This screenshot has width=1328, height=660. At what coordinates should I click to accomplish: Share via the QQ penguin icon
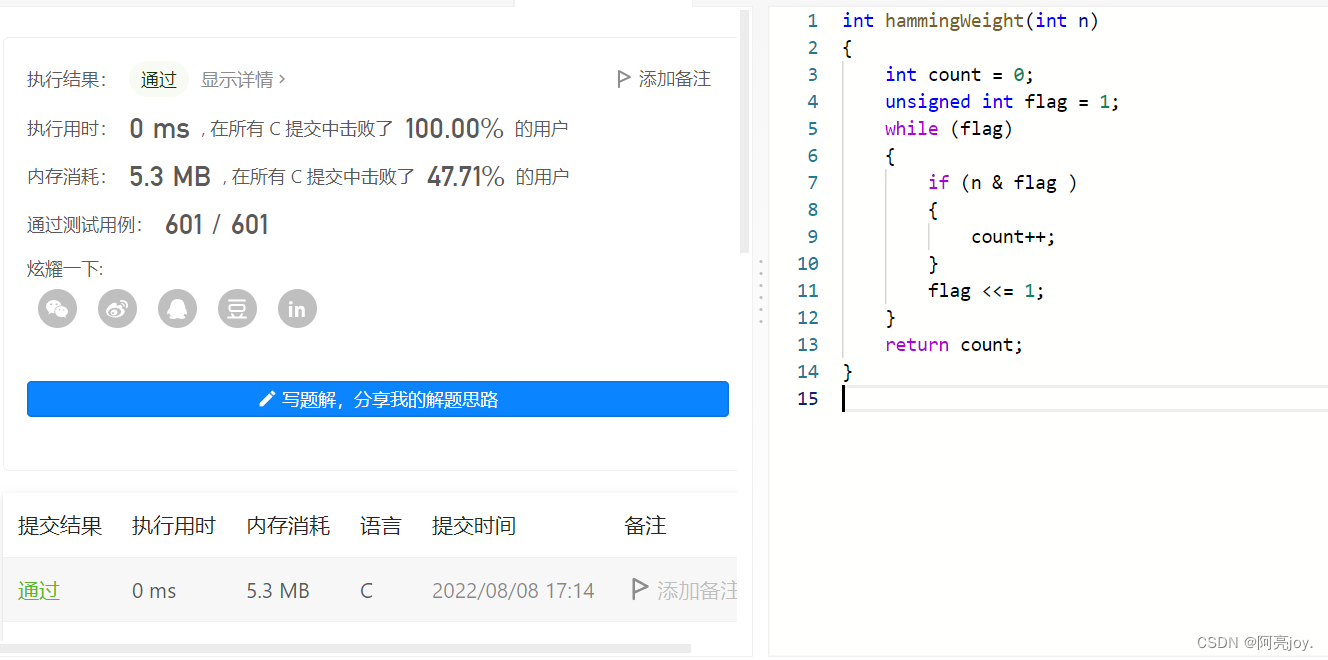(177, 309)
